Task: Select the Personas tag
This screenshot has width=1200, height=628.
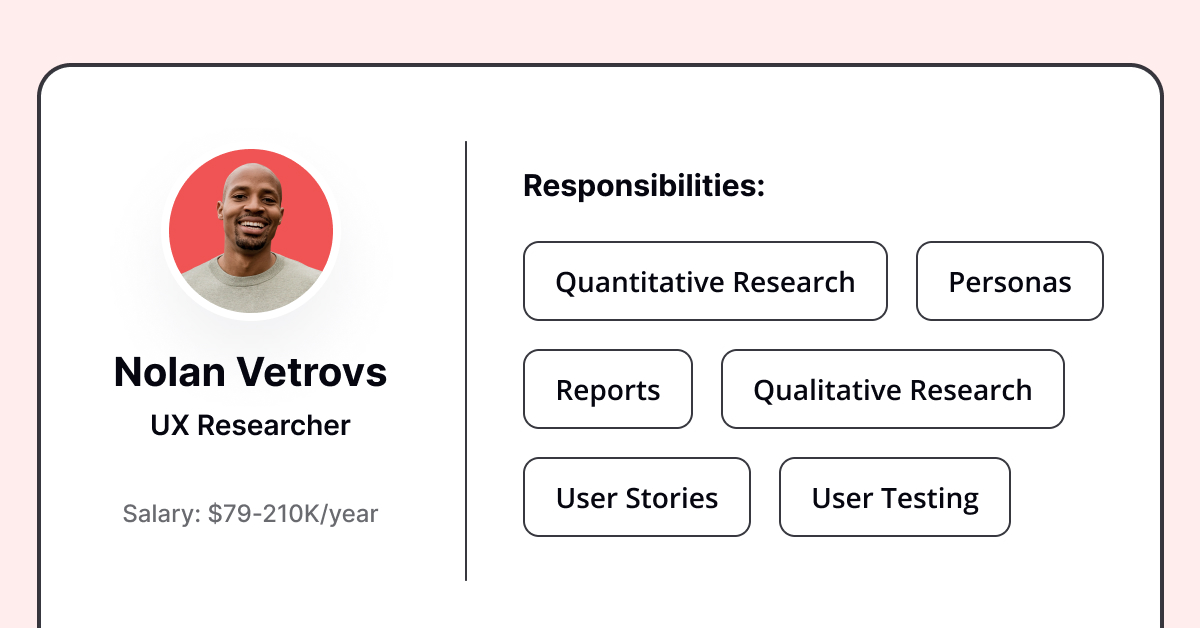Action: coord(1010,281)
